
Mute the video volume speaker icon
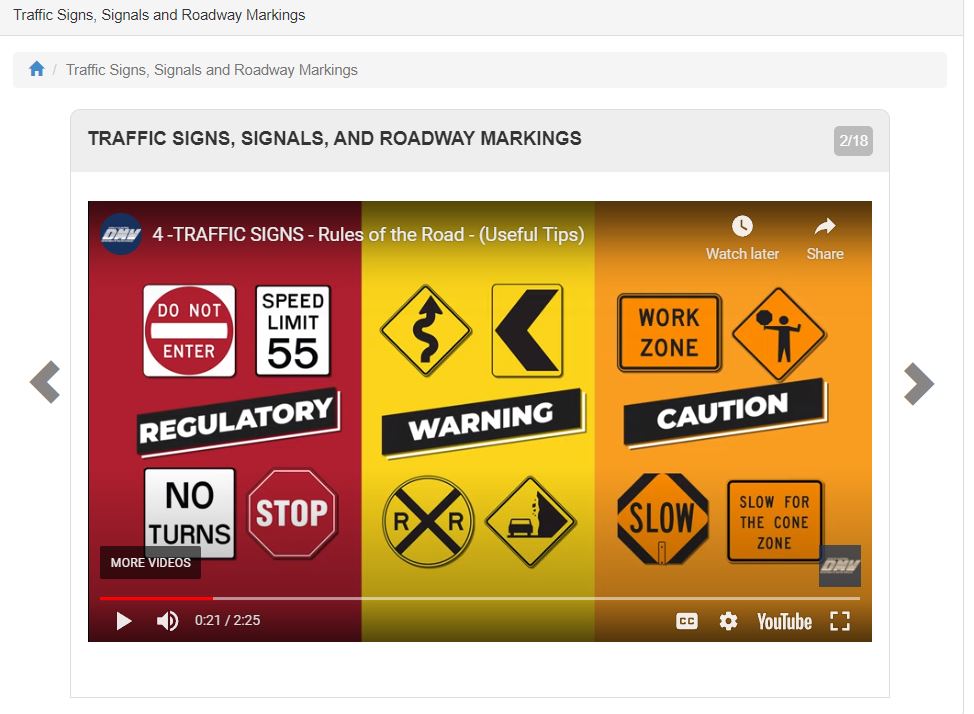(167, 621)
